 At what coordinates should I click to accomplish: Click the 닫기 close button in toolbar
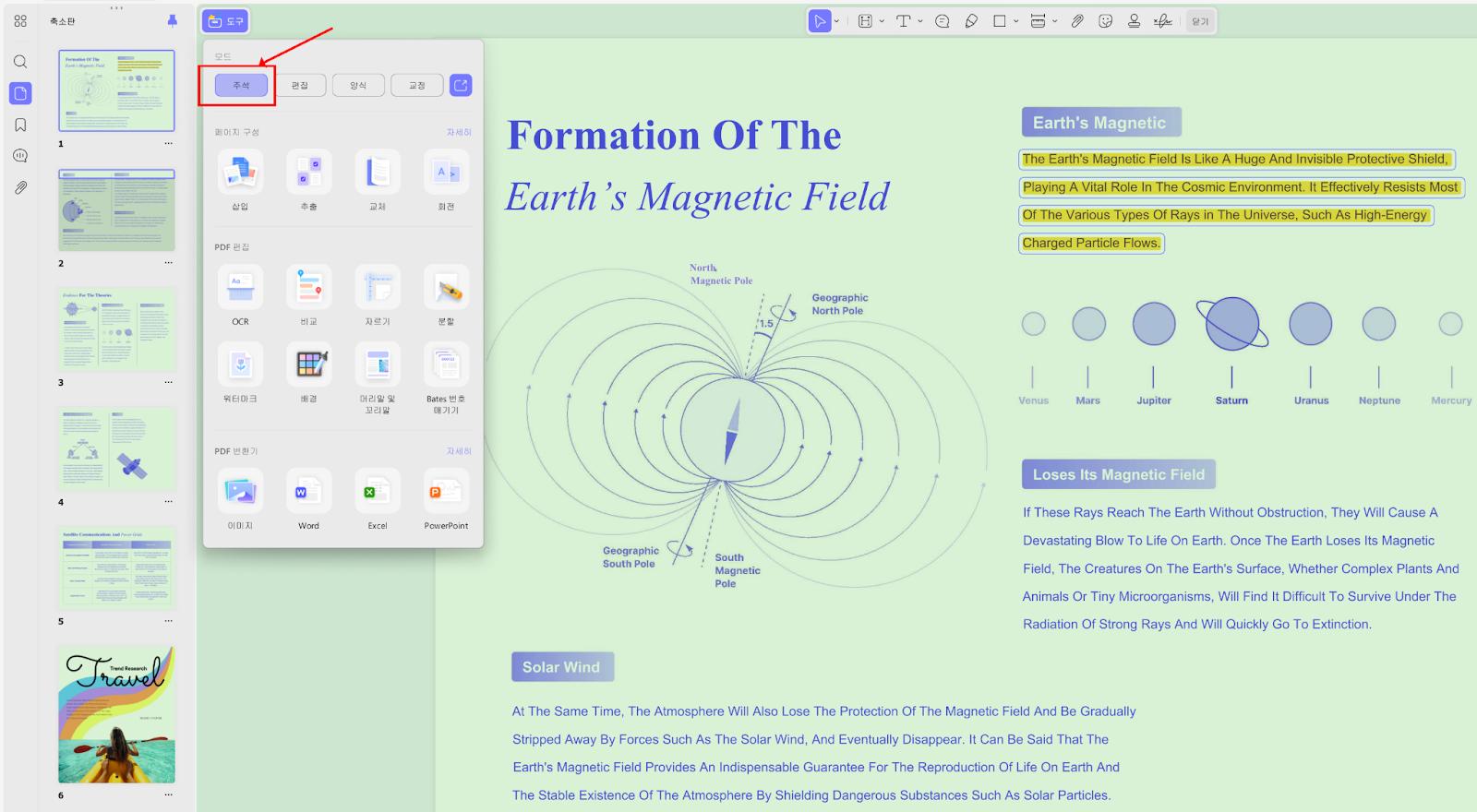(1200, 21)
